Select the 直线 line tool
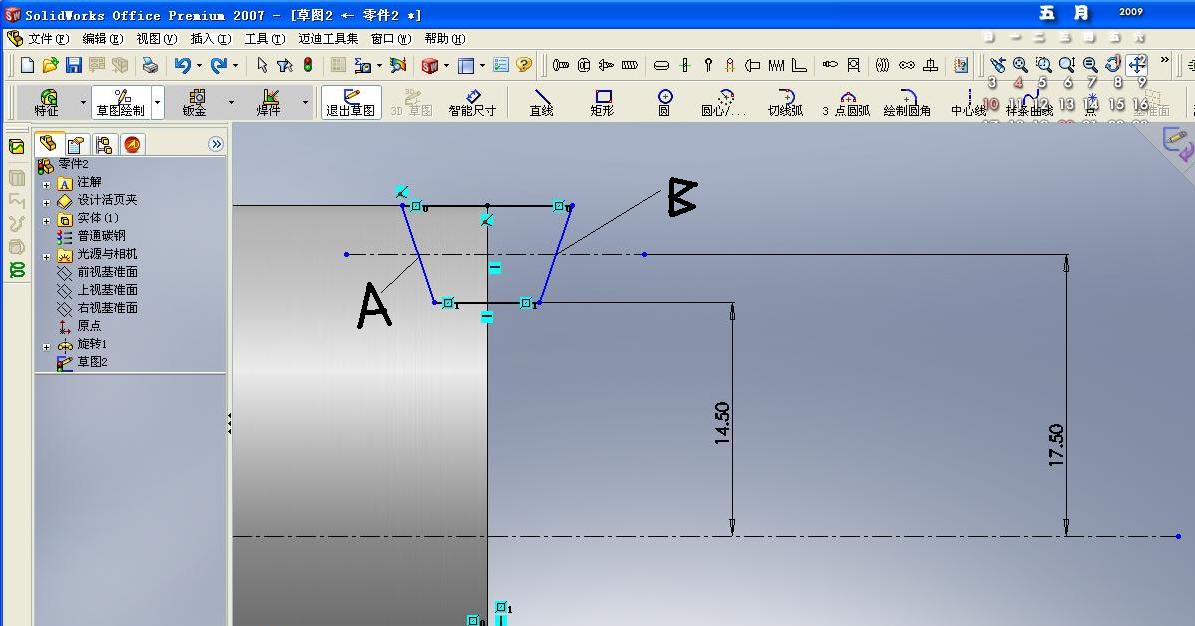The image size is (1195, 626). (542, 102)
